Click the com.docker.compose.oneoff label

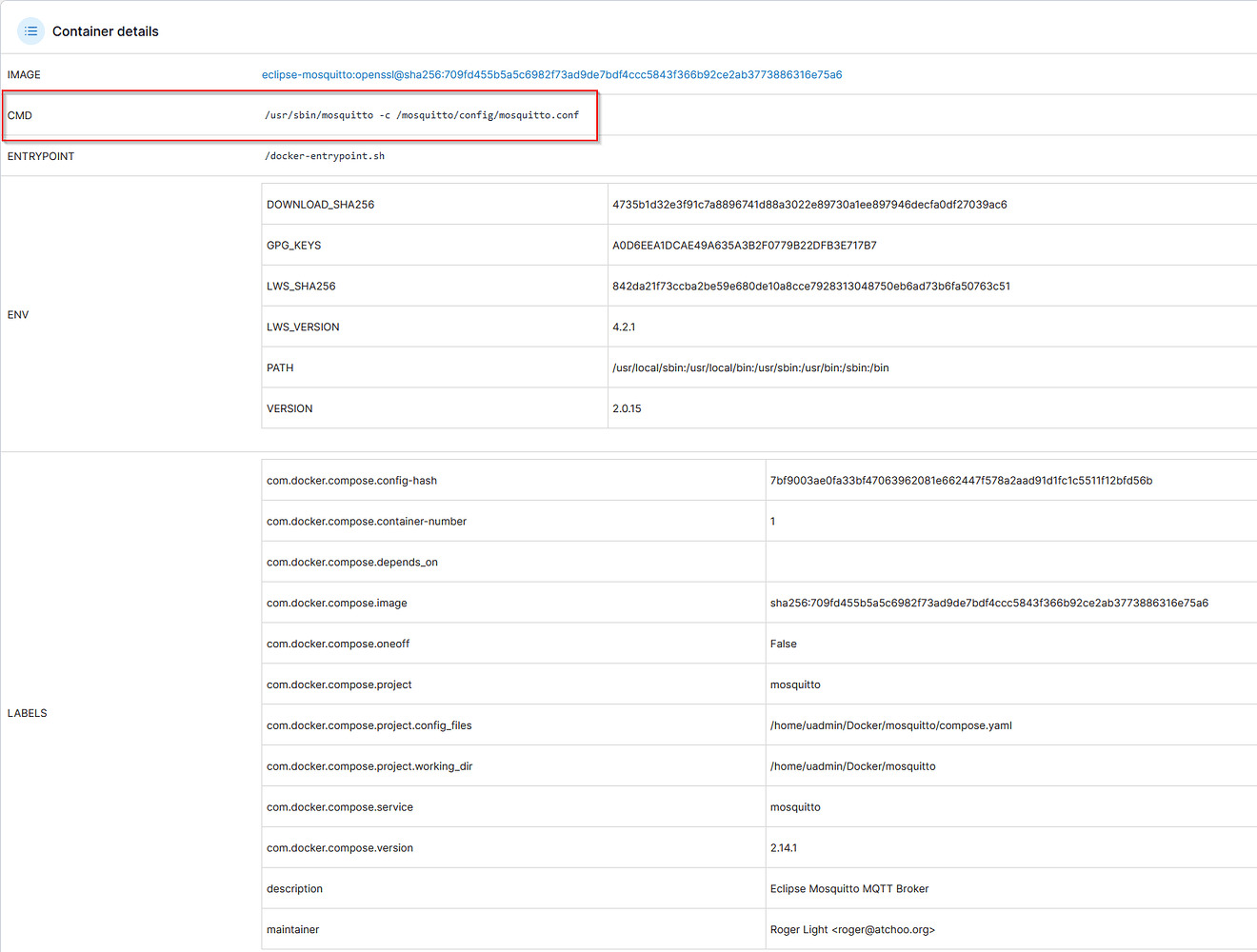pos(338,645)
